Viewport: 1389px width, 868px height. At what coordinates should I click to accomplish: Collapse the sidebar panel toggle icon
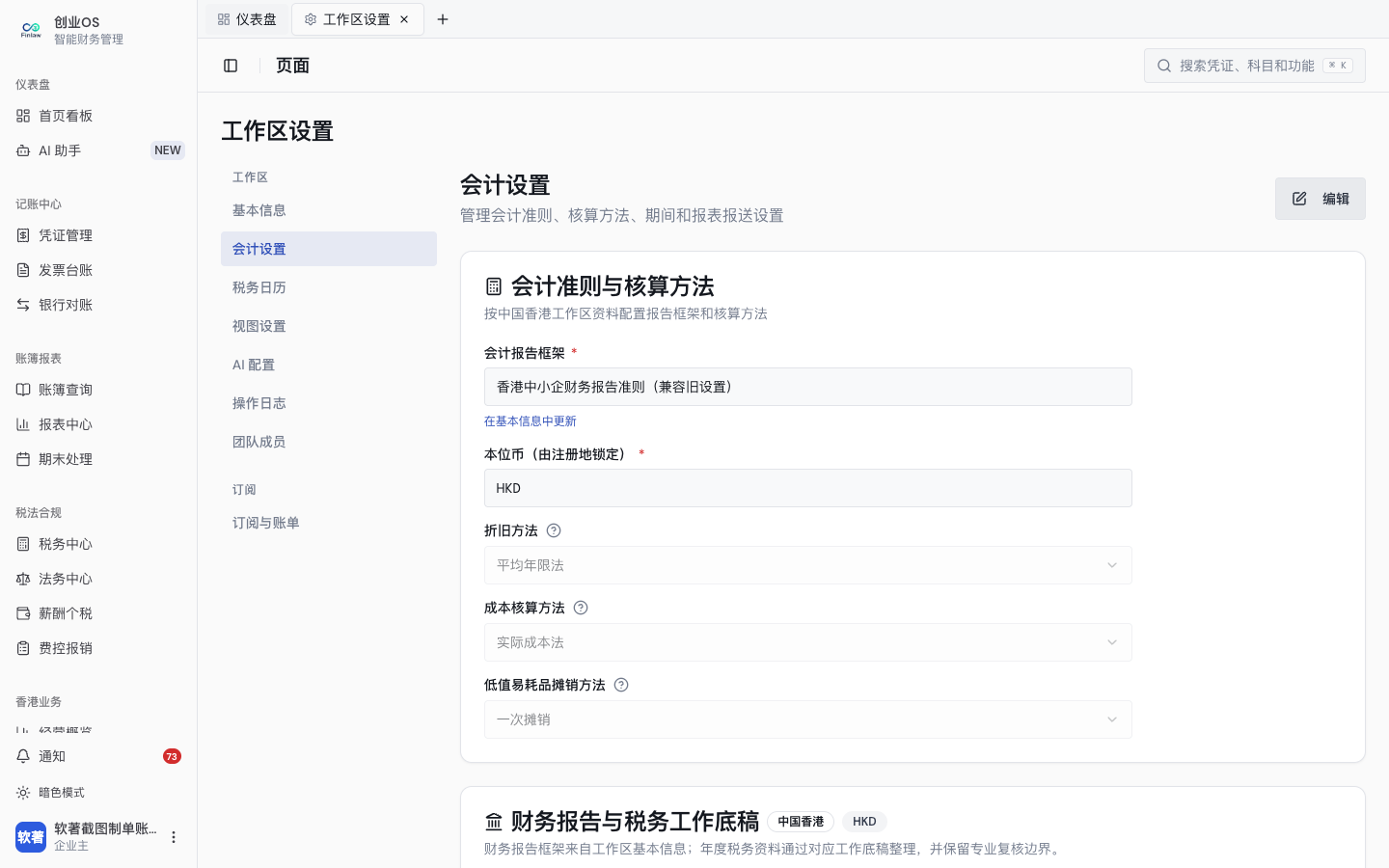tap(231, 66)
